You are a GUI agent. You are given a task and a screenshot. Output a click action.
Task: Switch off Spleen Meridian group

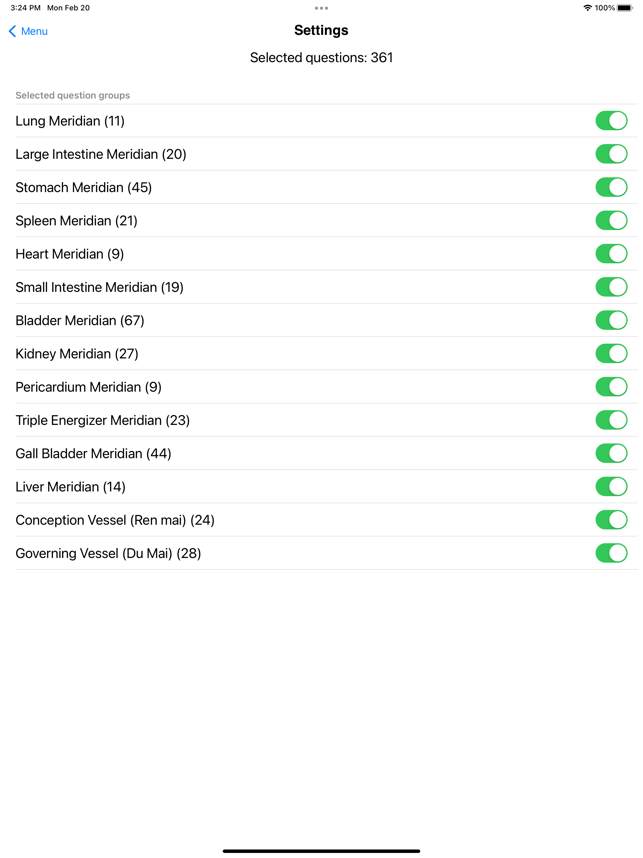(x=611, y=221)
